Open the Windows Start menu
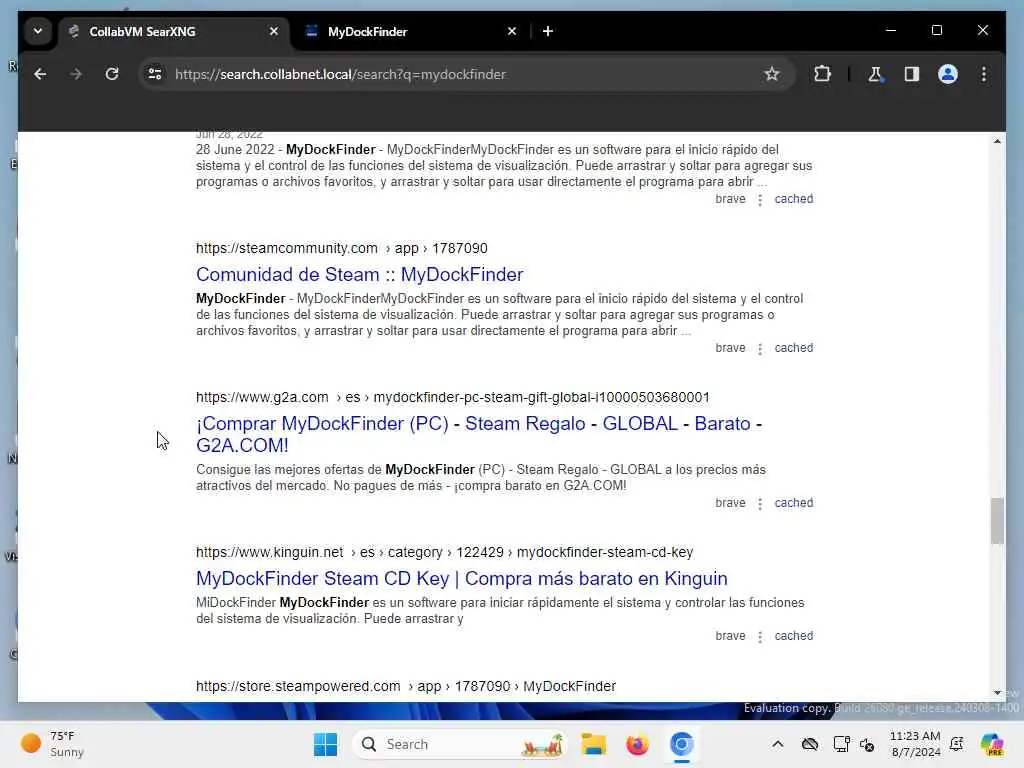The height and width of the screenshot is (768, 1024). tap(325, 744)
